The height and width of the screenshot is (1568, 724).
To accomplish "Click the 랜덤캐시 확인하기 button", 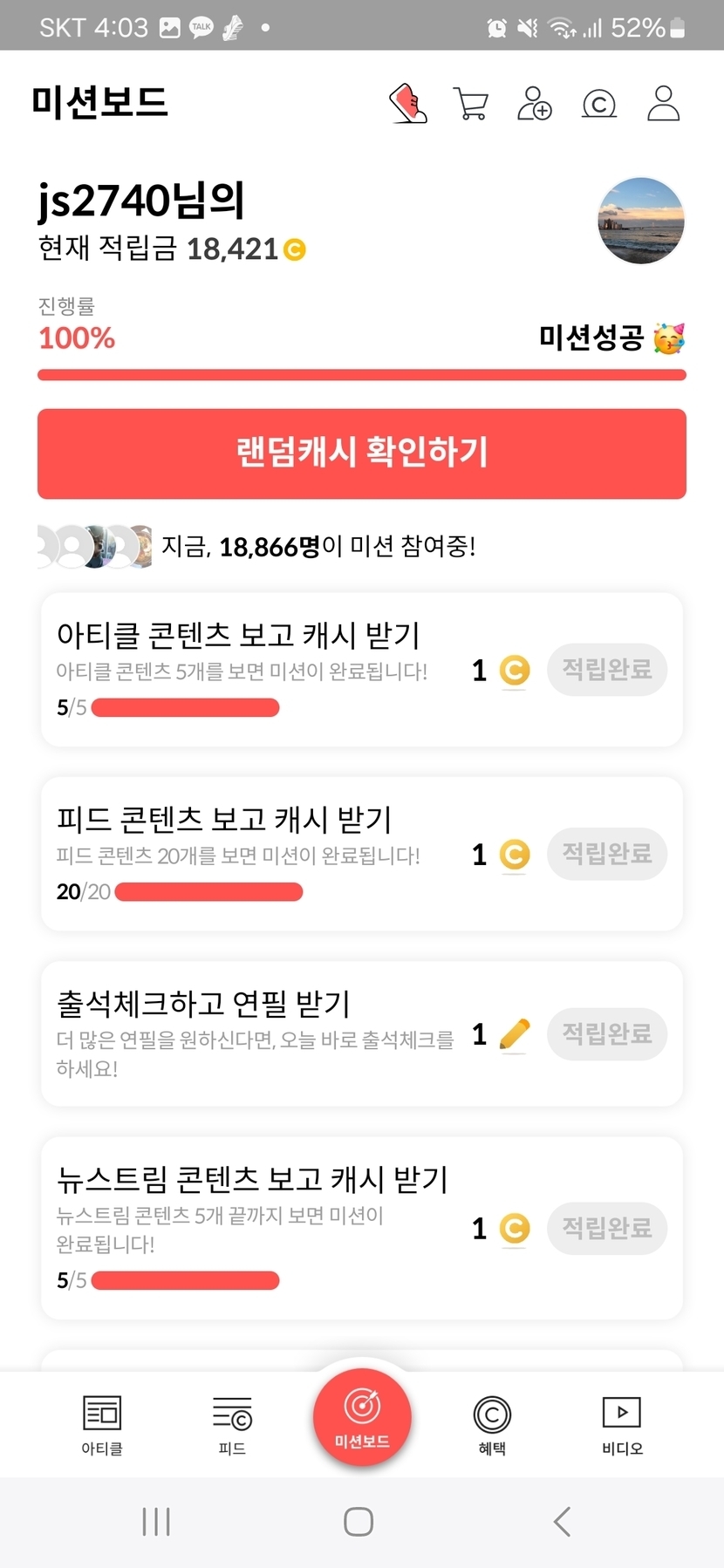I will 362,453.
